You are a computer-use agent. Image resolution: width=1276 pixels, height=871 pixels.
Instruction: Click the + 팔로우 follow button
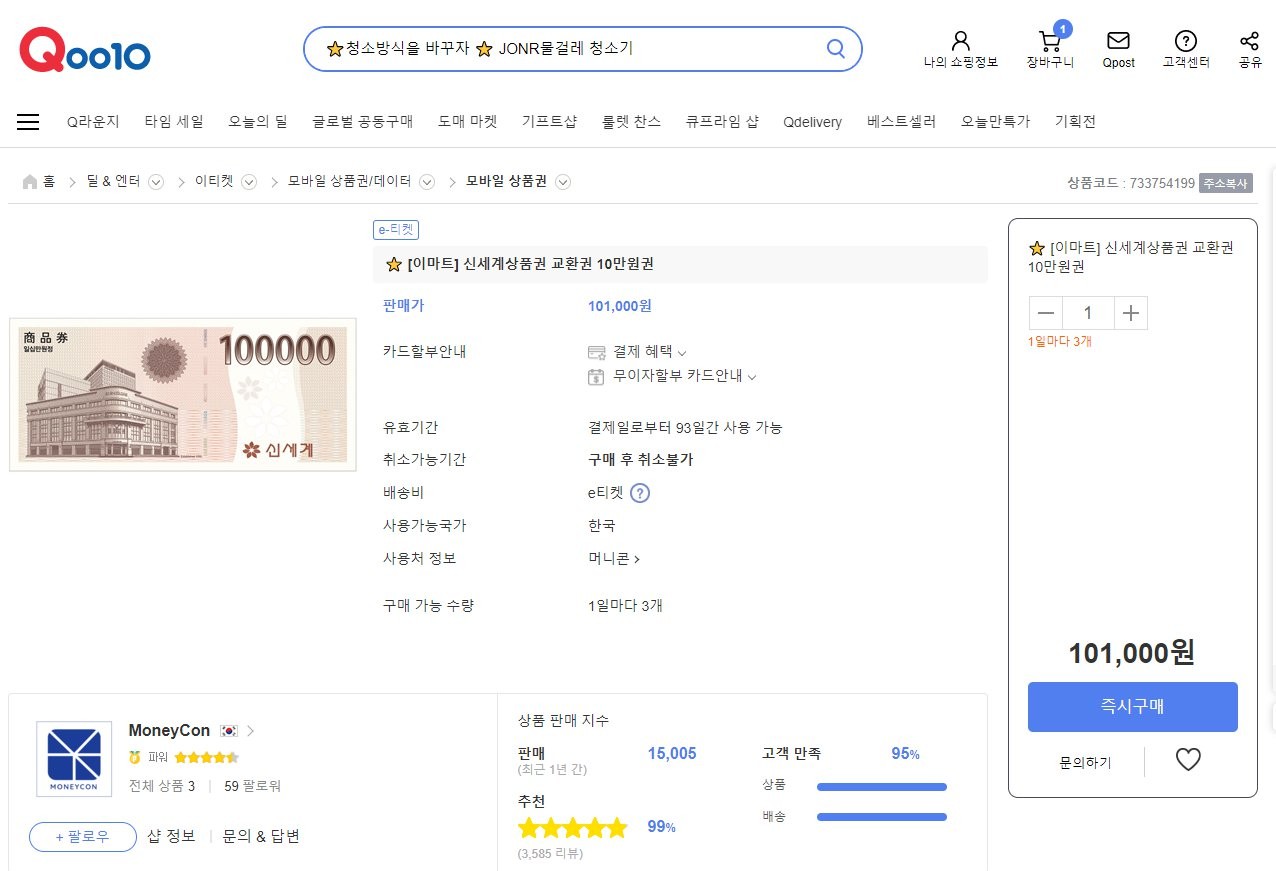(83, 837)
